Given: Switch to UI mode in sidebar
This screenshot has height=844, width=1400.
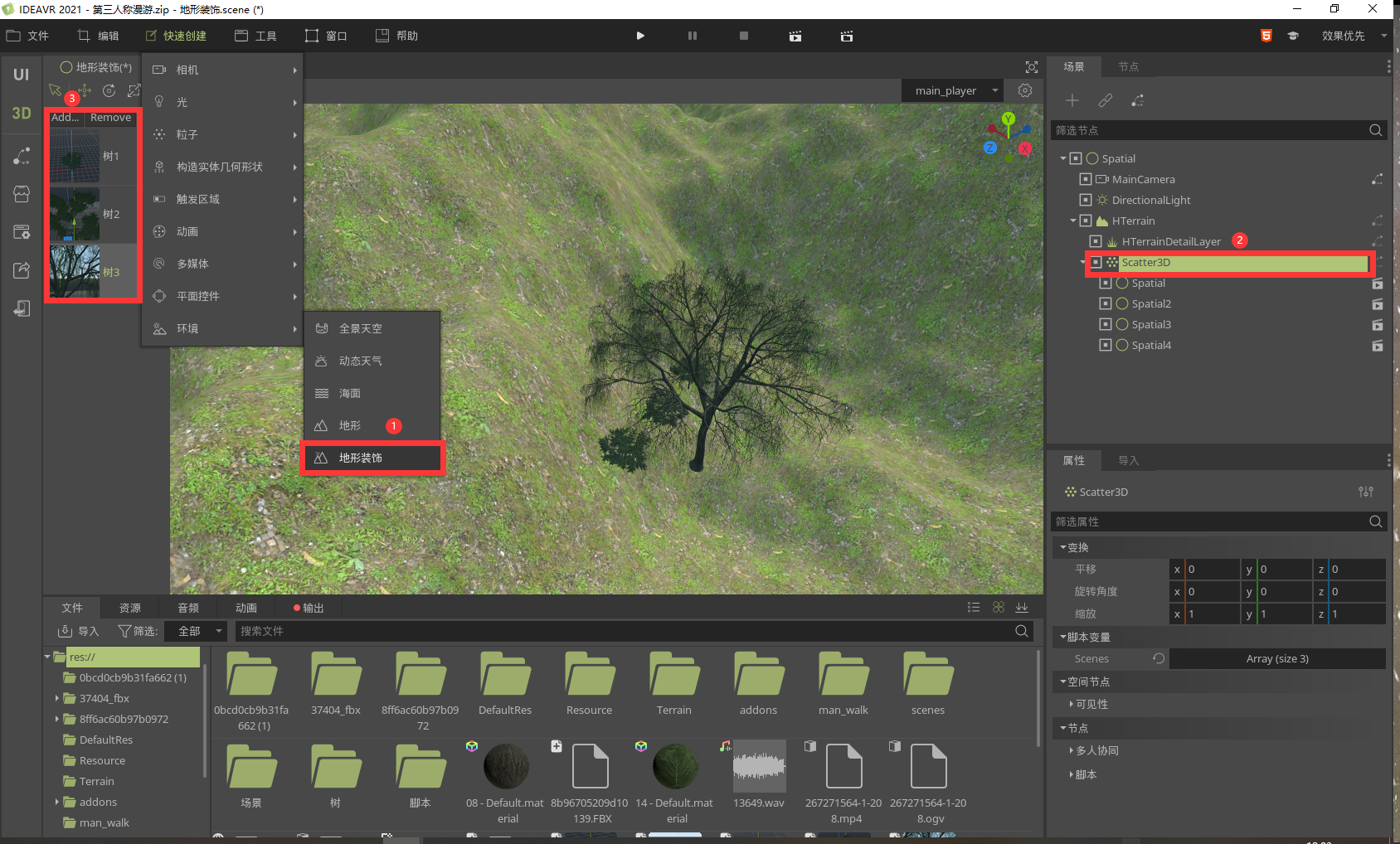Looking at the screenshot, I should [x=22, y=75].
